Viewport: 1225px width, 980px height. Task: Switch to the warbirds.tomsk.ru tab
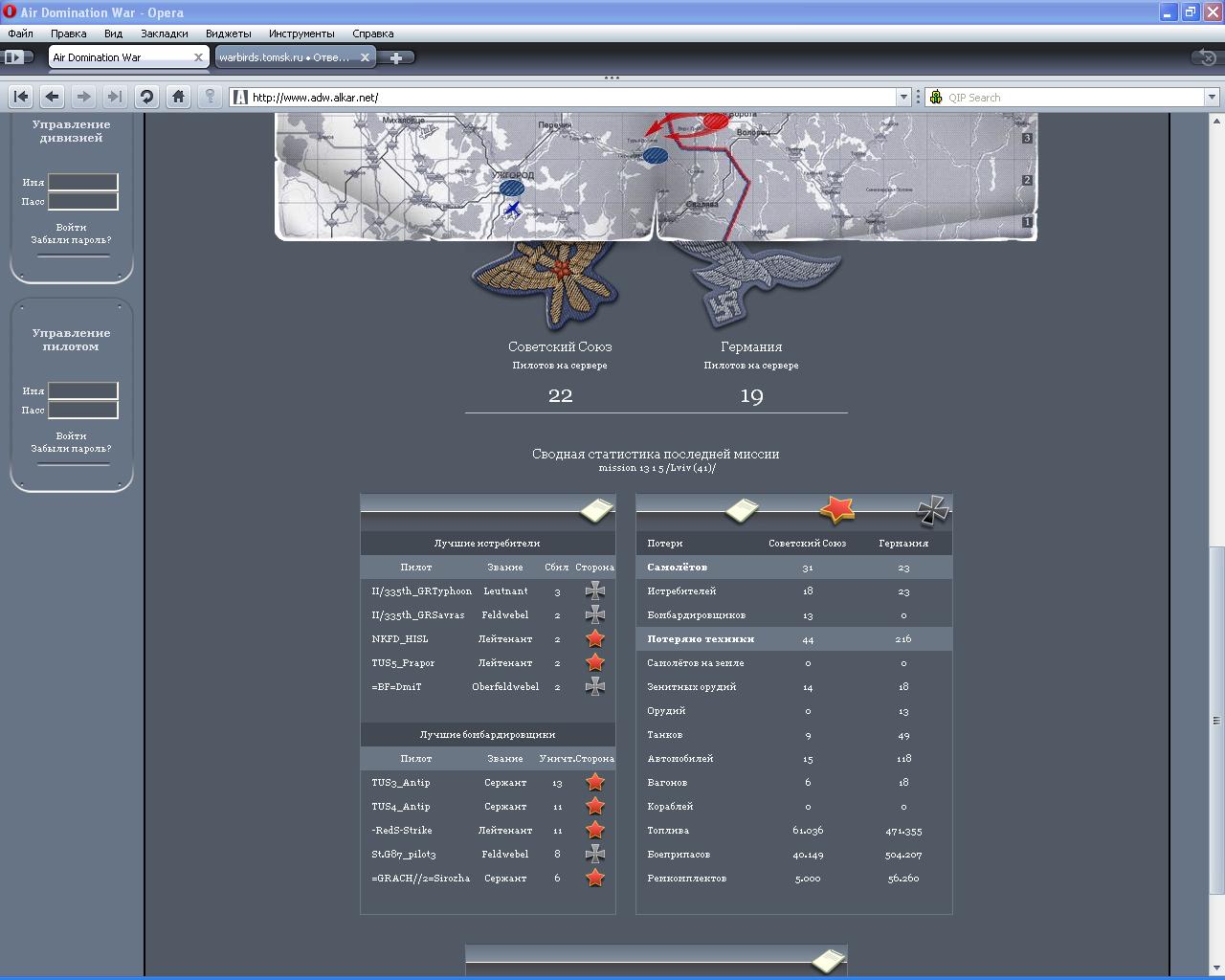click(x=284, y=57)
